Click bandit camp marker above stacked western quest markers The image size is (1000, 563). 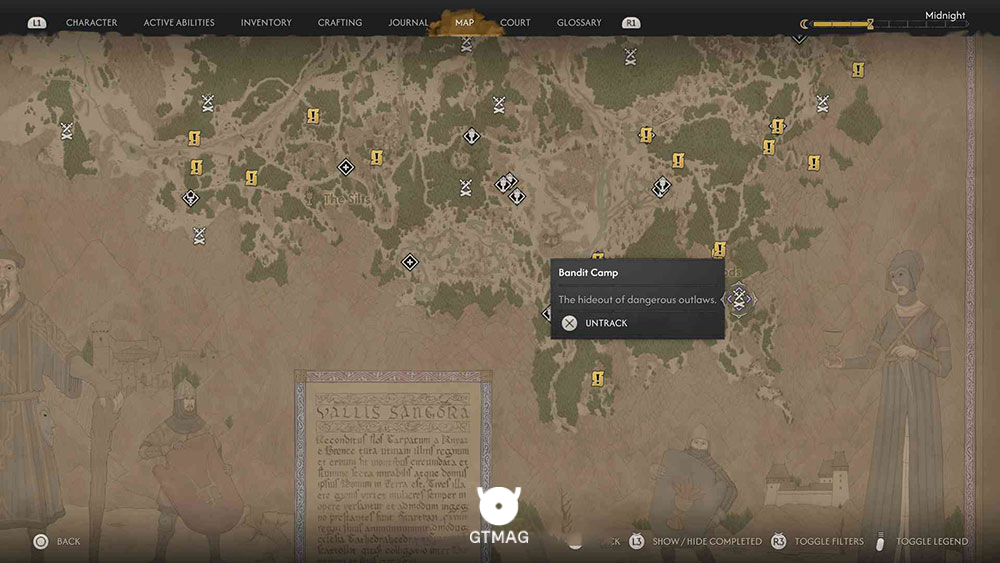tap(207, 103)
